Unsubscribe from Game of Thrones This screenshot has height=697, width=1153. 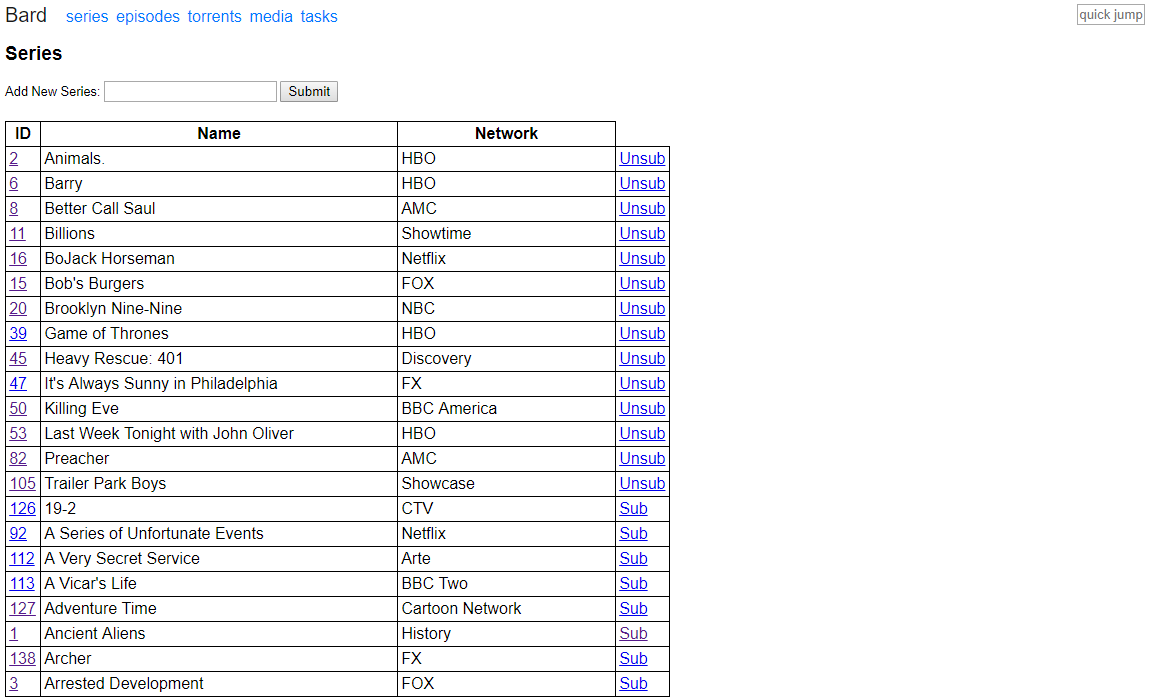pyautogui.click(x=642, y=333)
